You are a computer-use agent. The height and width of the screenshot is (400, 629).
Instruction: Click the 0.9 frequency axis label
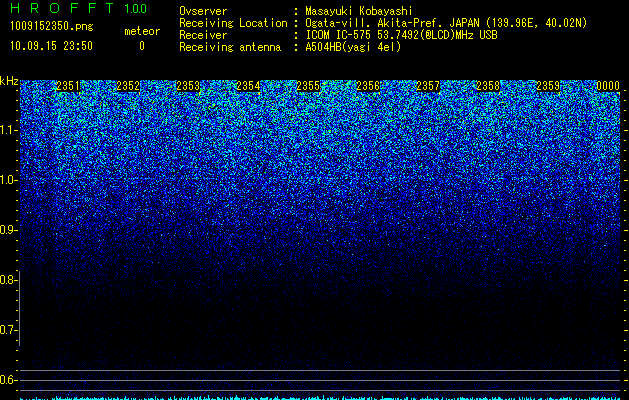[9, 230]
